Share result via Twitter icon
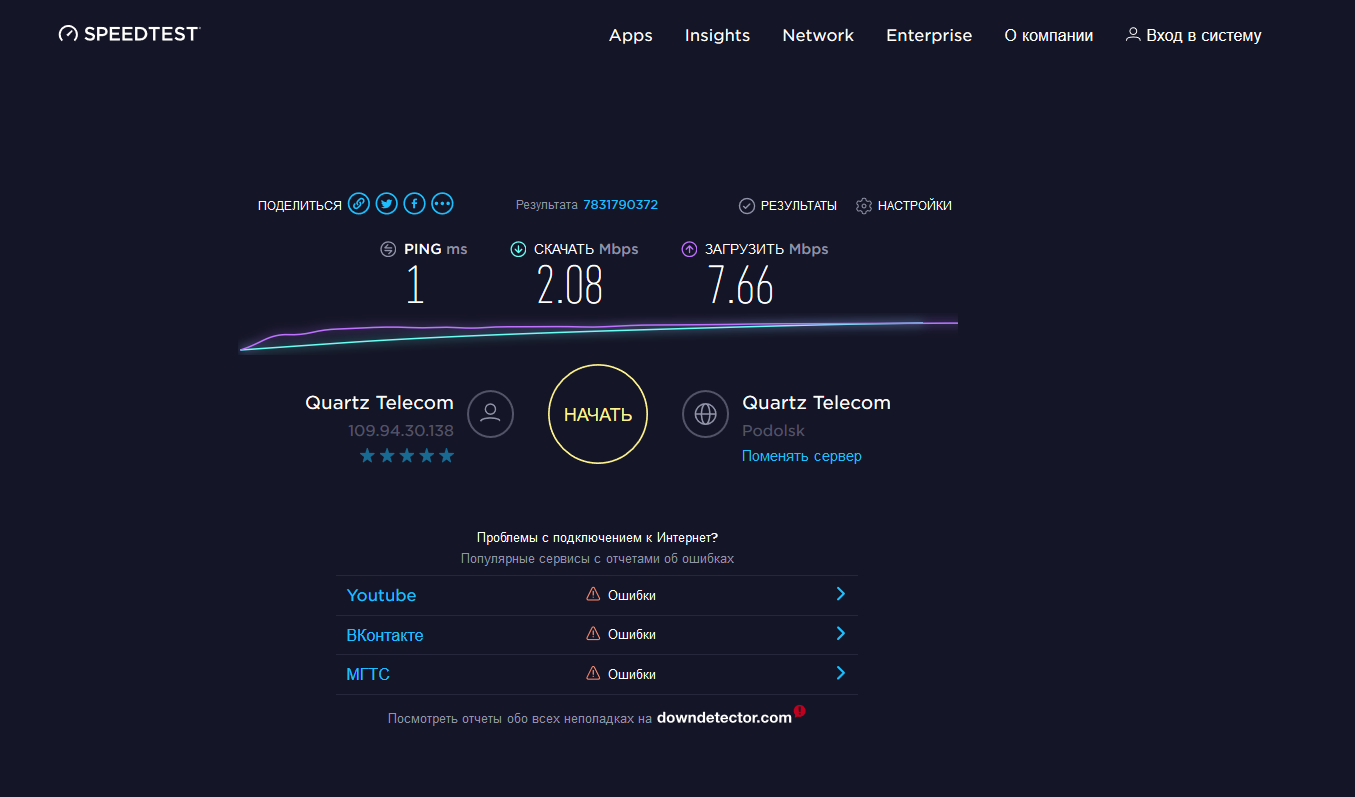Viewport: 1355px width, 797px height. pos(387,204)
